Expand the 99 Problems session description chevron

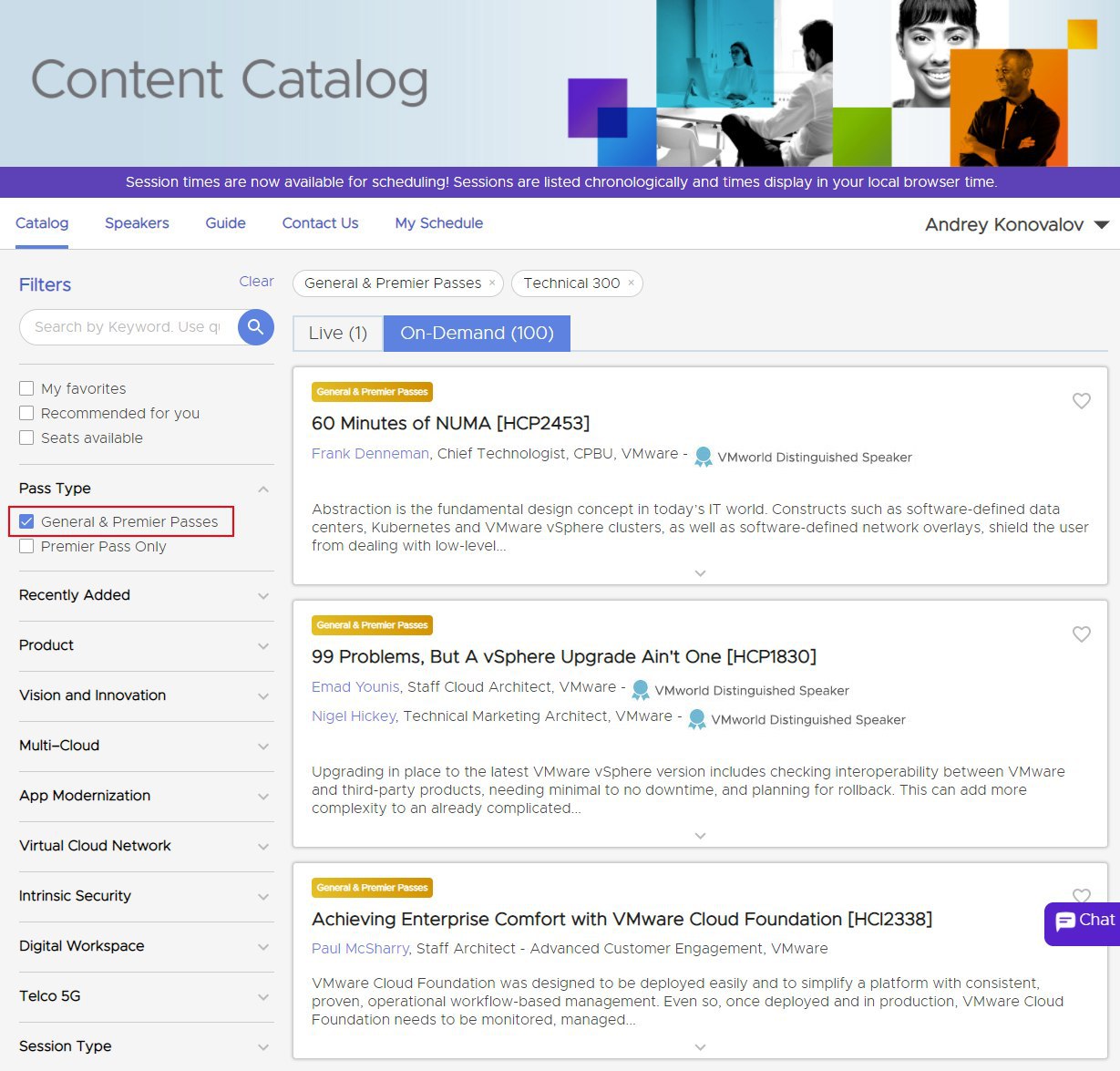click(700, 836)
